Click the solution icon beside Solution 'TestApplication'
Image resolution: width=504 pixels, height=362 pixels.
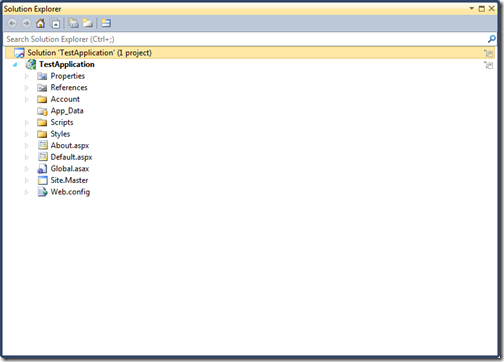[19, 53]
